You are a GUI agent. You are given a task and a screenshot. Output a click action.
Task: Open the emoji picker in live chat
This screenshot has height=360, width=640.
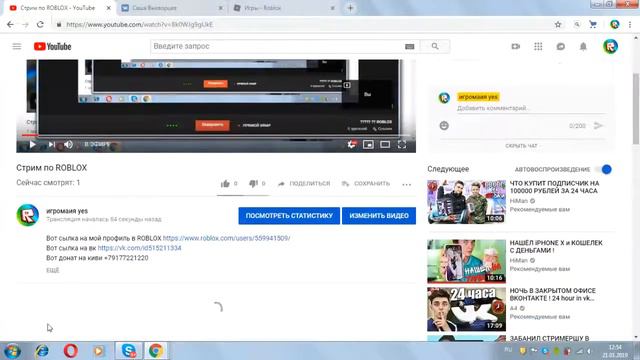[x=444, y=126]
